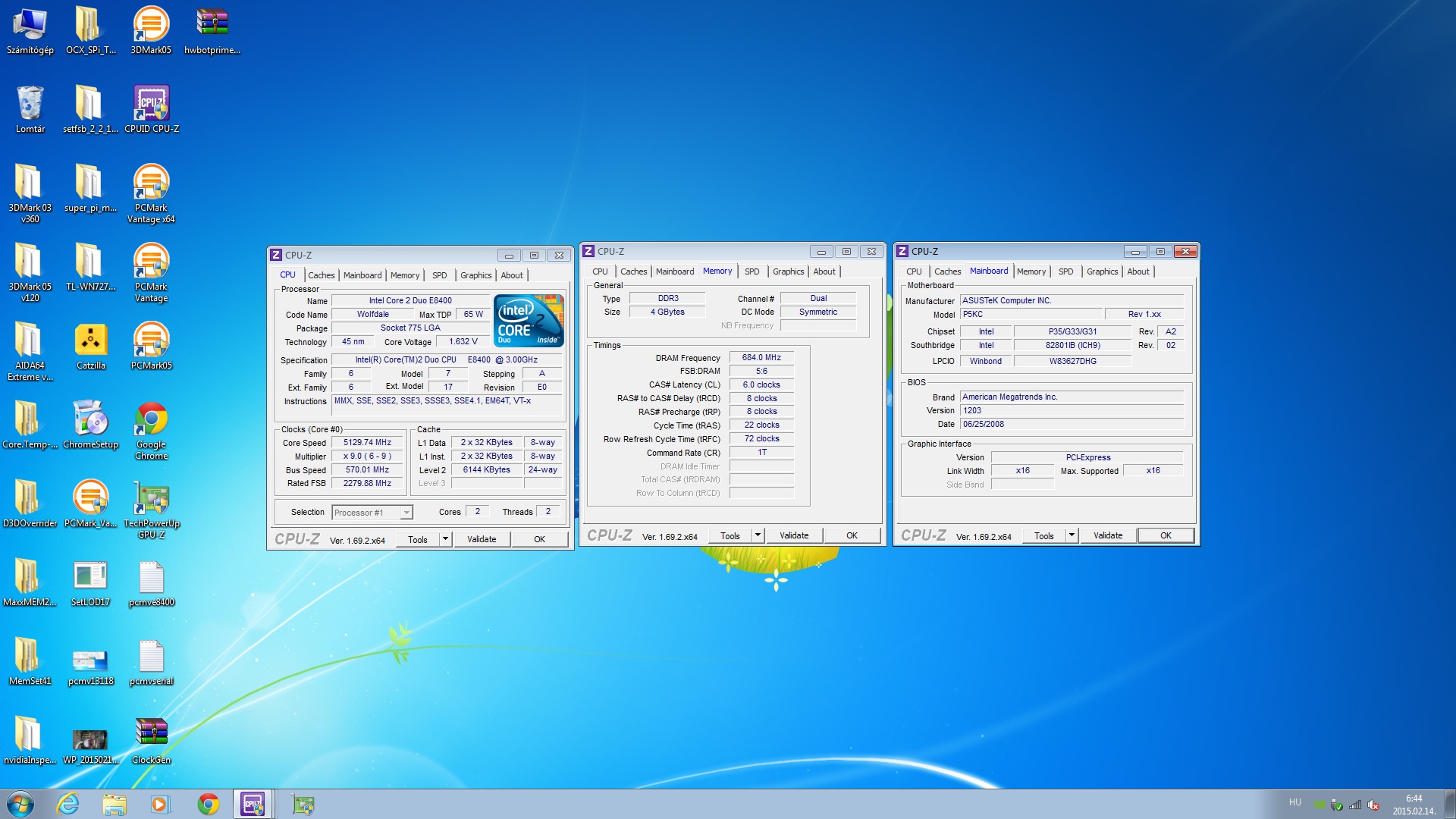Open Tools dropdown arrow in Memory window

[758, 535]
